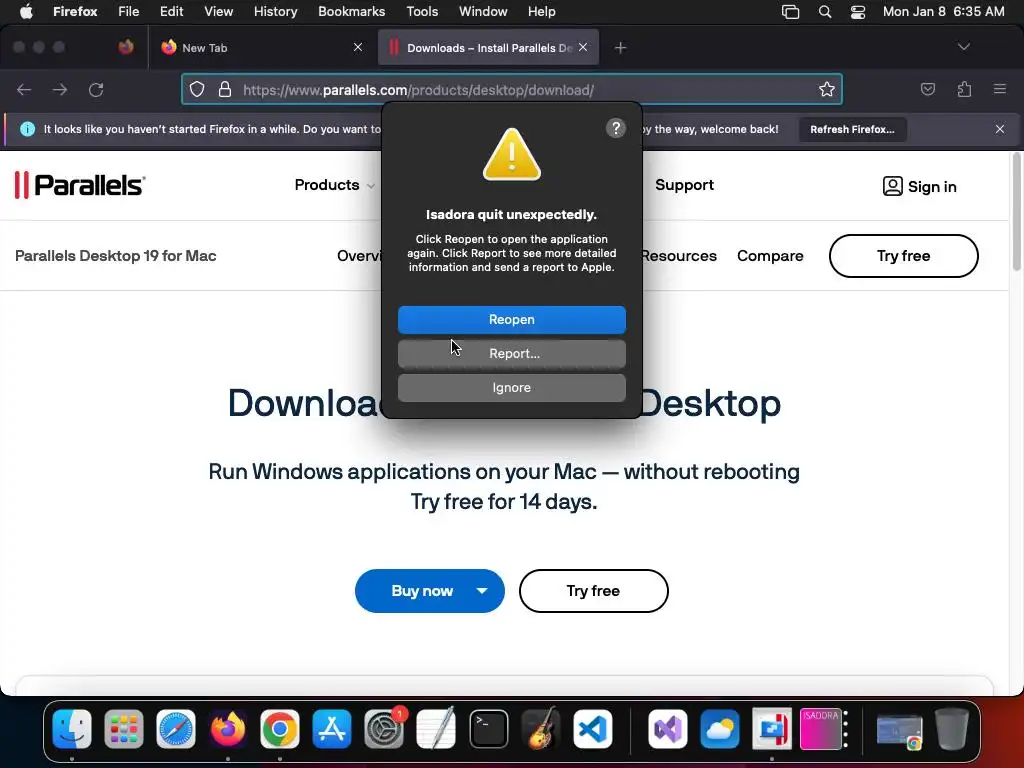Open tracking protection shield icon
This screenshot has height=768, width=1024.
click(x=197, y=89)
